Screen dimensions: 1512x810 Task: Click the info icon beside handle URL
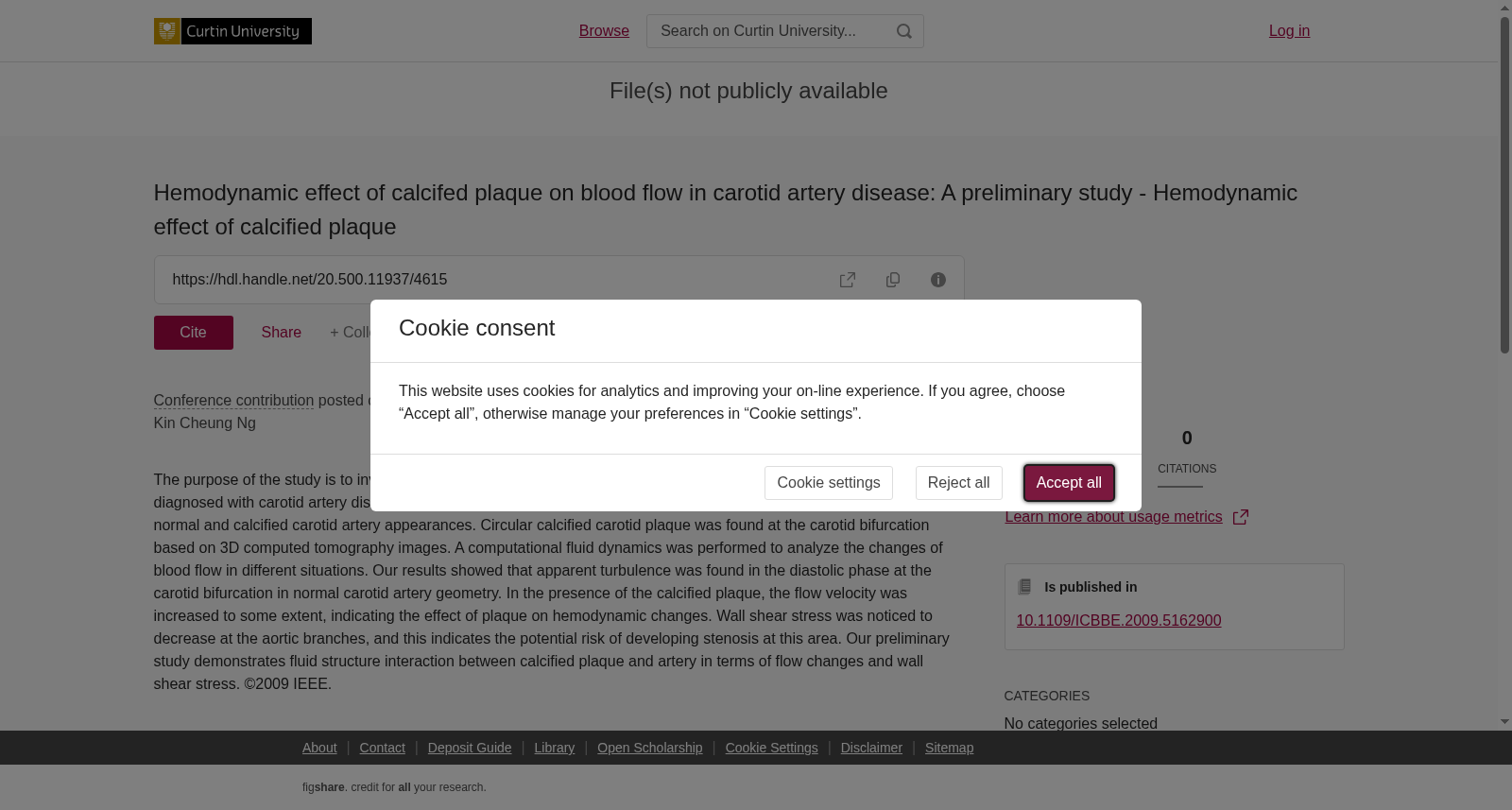938,280
